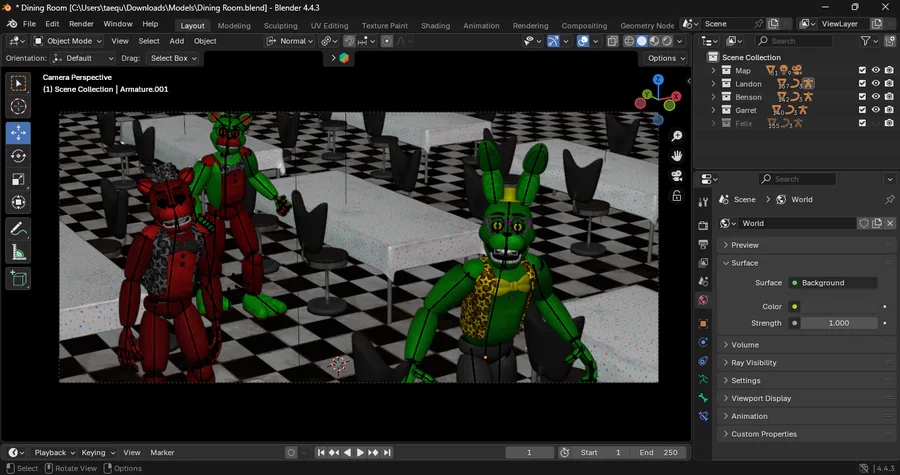Viewport: 900px width, 475px height.
Task: Pick the Add Cube tool
Action: click(x=18, y=279)
